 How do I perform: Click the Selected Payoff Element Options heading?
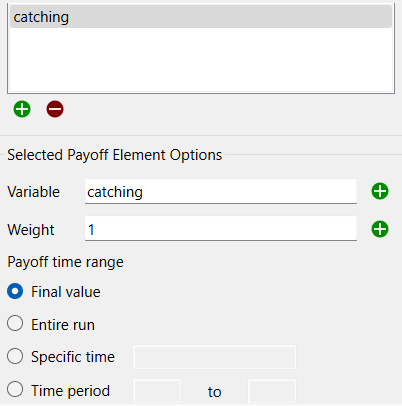(x=115, y=155)
